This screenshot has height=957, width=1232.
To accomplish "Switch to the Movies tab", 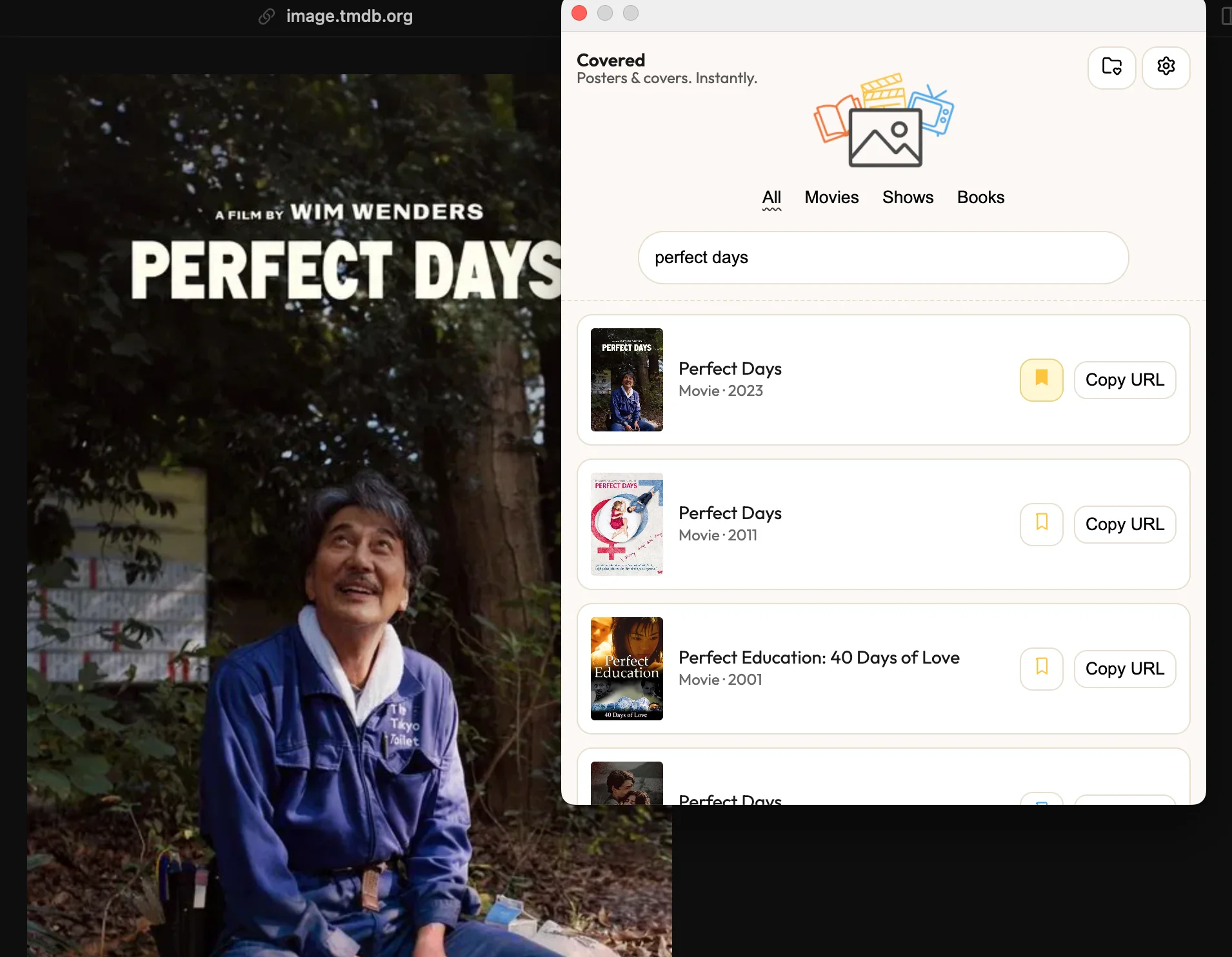I will point(831,197).
